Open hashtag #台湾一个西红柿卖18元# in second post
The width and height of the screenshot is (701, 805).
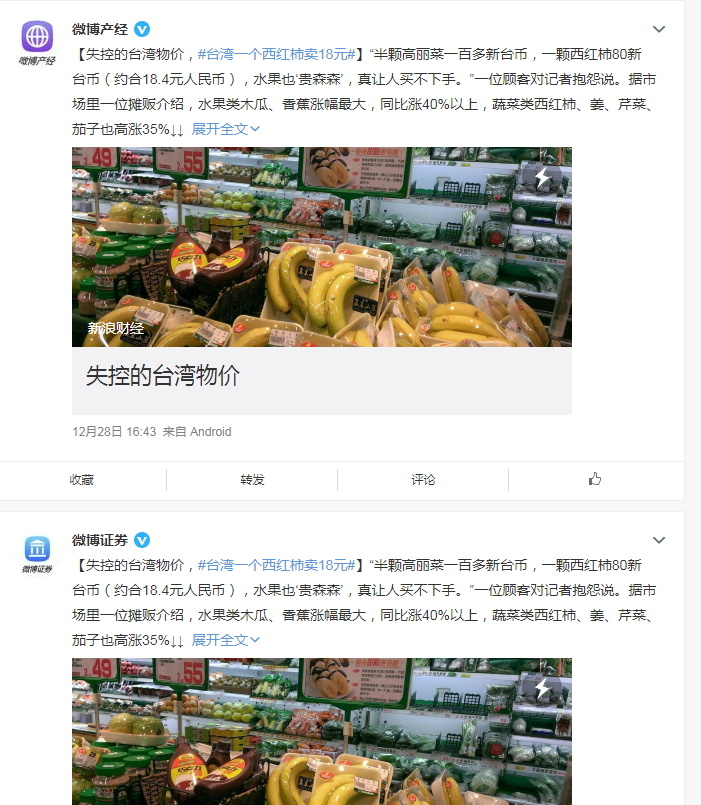[x=276, y=565]
